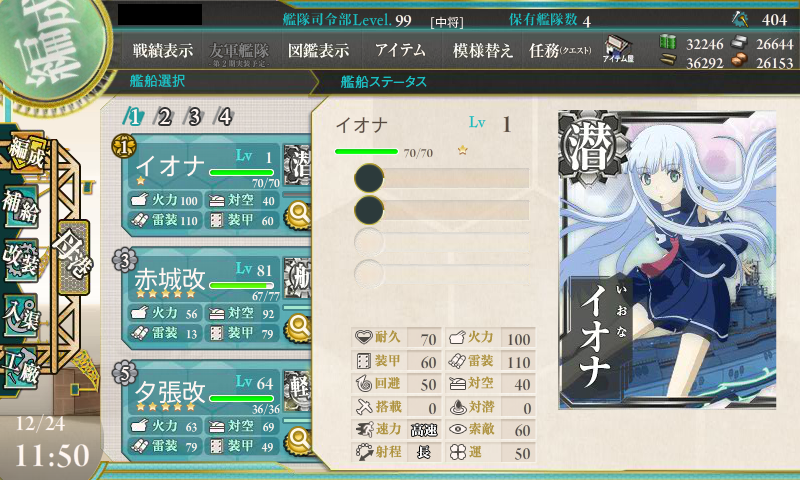This screenshot has width=800, height=480.
Task: Open the 戦績表示 menu
Action: click(163, 50)
